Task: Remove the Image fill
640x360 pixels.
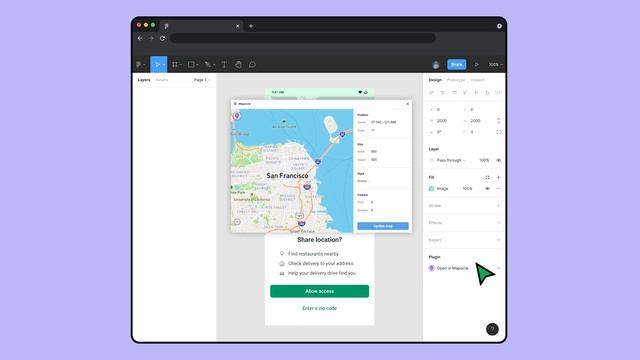Action: 498,189
